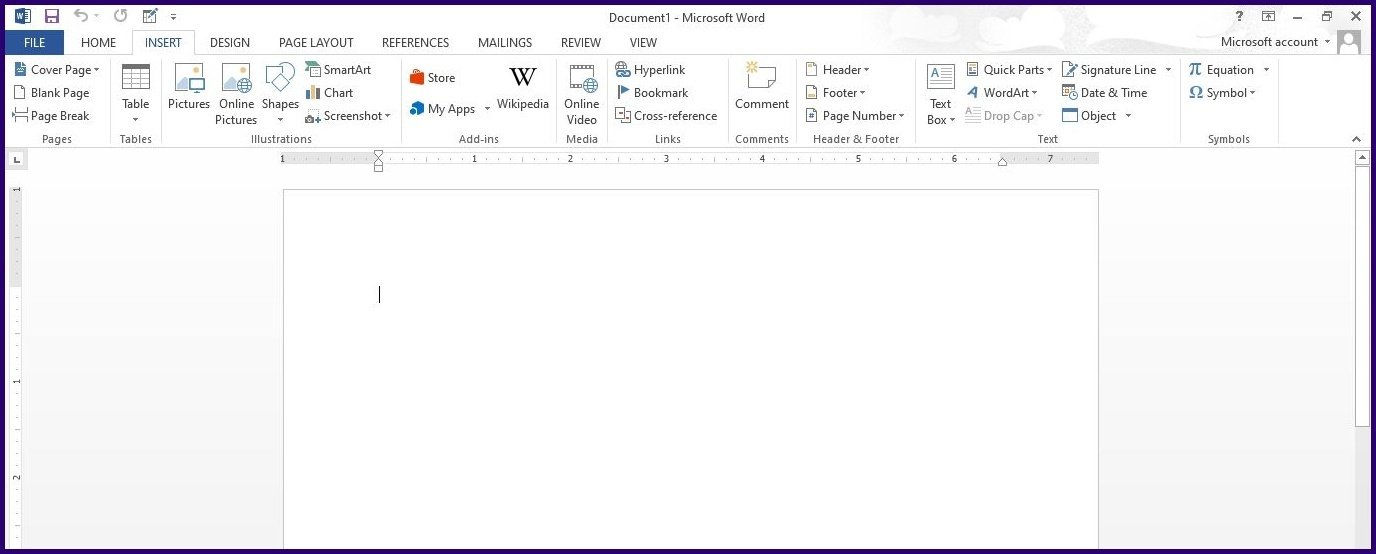Insert Date & Time

(1105, 93)
